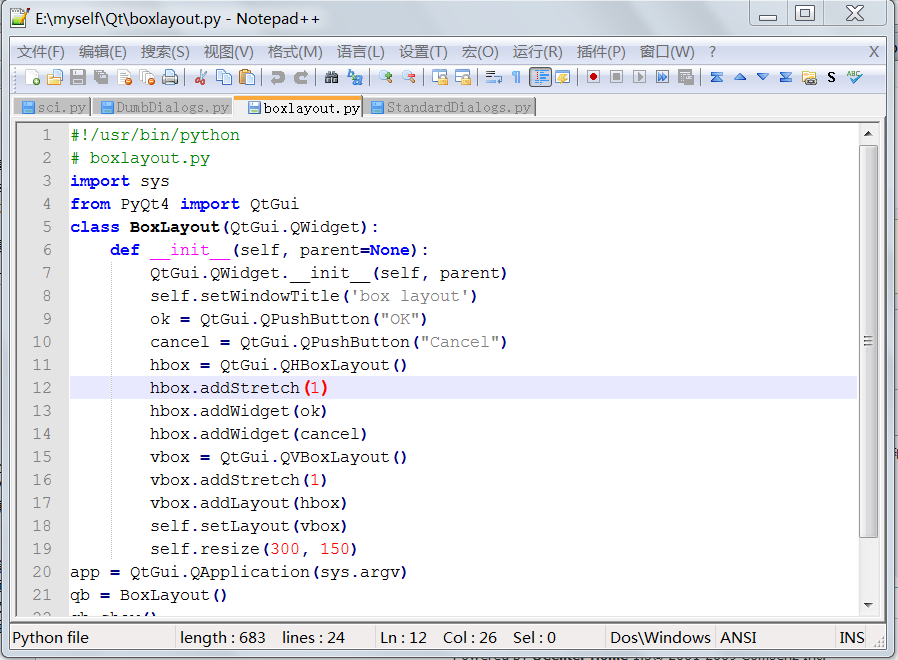Viewport: 898px width, 660px height.
Task: Switch to the StandardDialogs.py tab
Action: (x=451, y=107)
